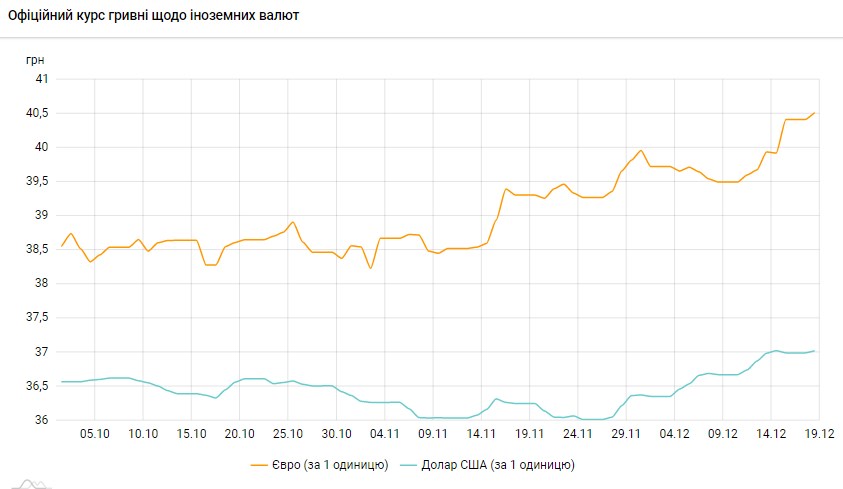Click the 14.11 x-axis date label
843x489 pixels.
coord(481,434)
